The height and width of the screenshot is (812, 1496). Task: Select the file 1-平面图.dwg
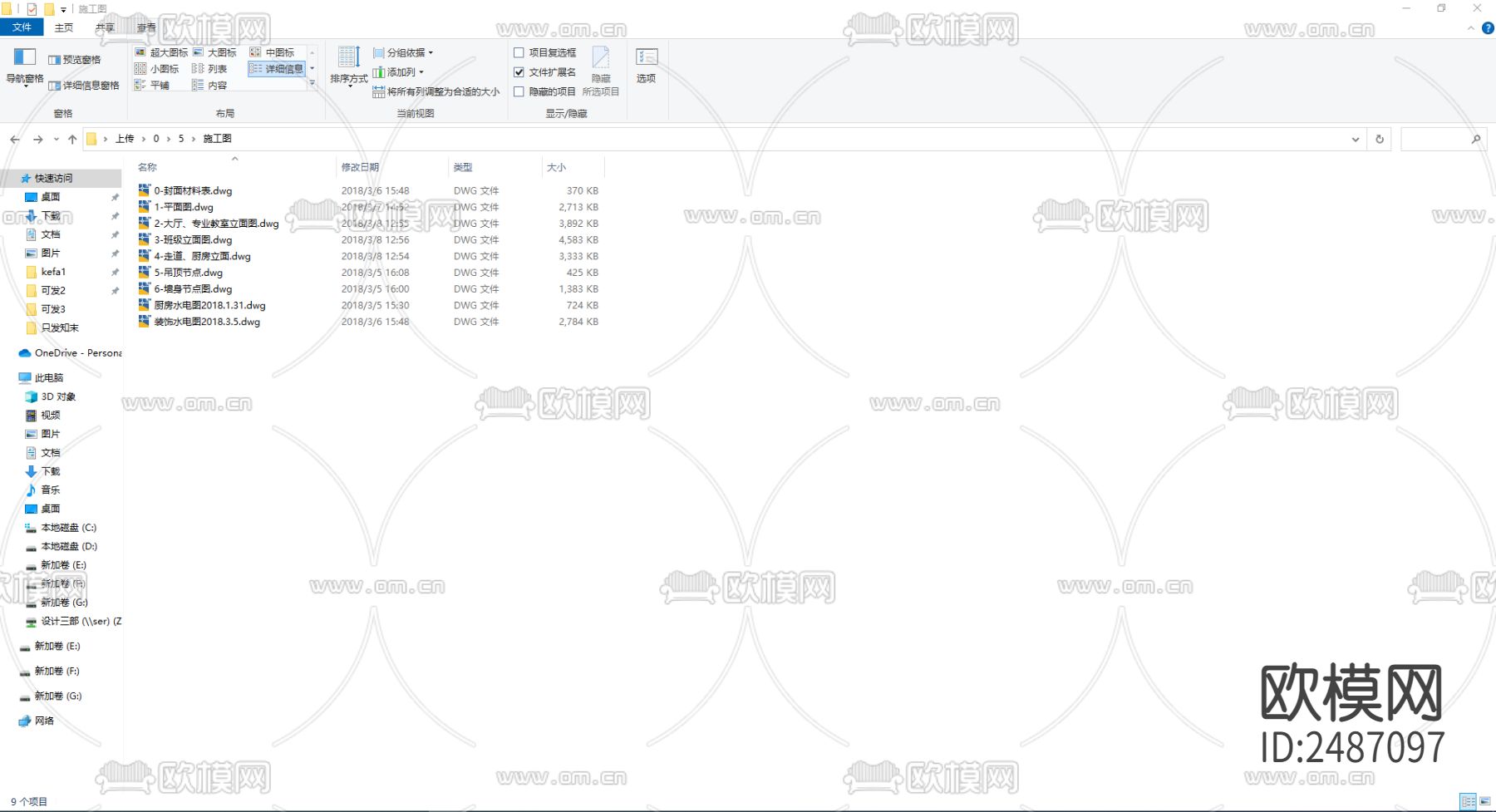click(x=184, y=207)
